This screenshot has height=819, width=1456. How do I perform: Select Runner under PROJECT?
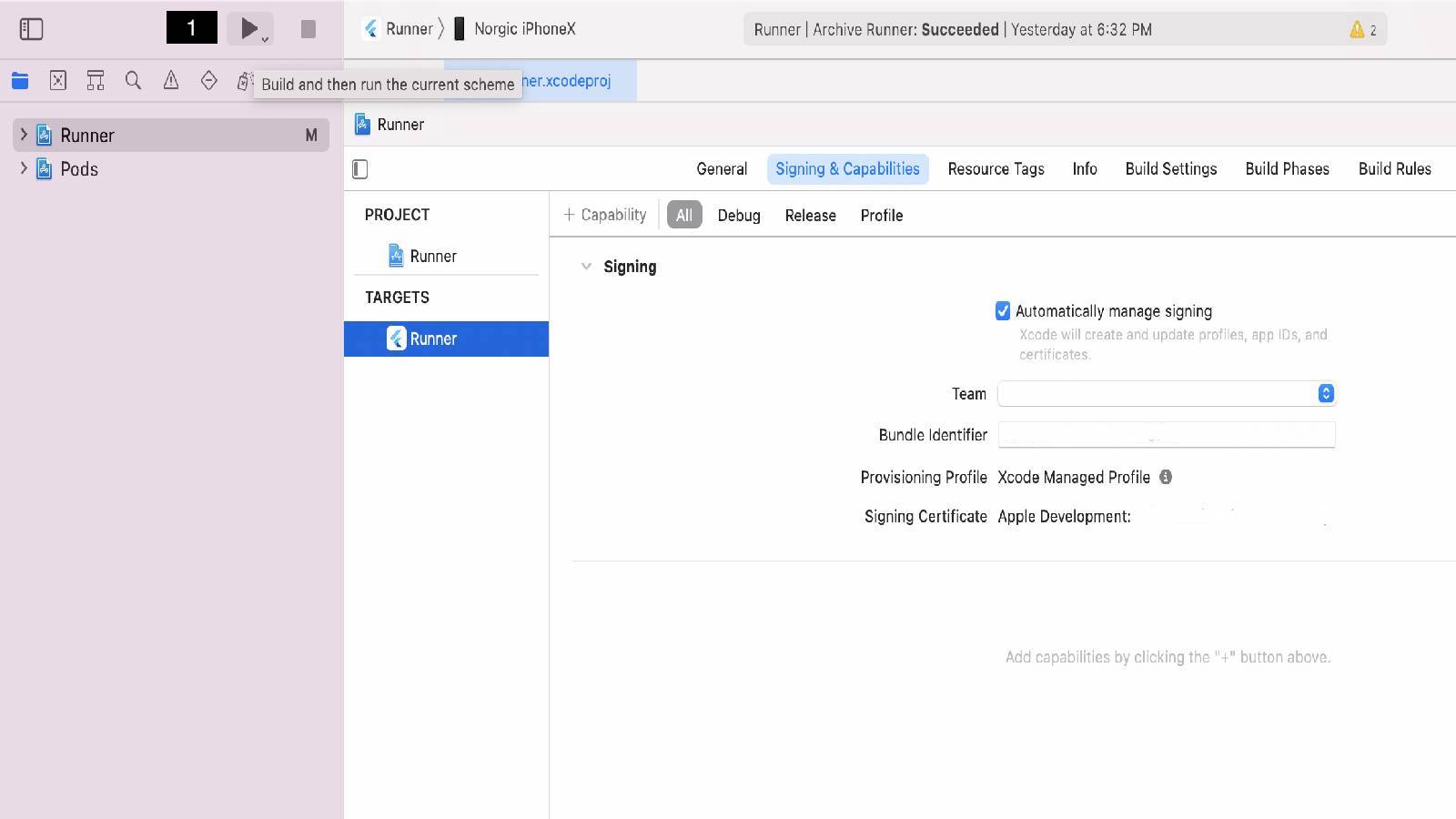[x=446, y=257]
